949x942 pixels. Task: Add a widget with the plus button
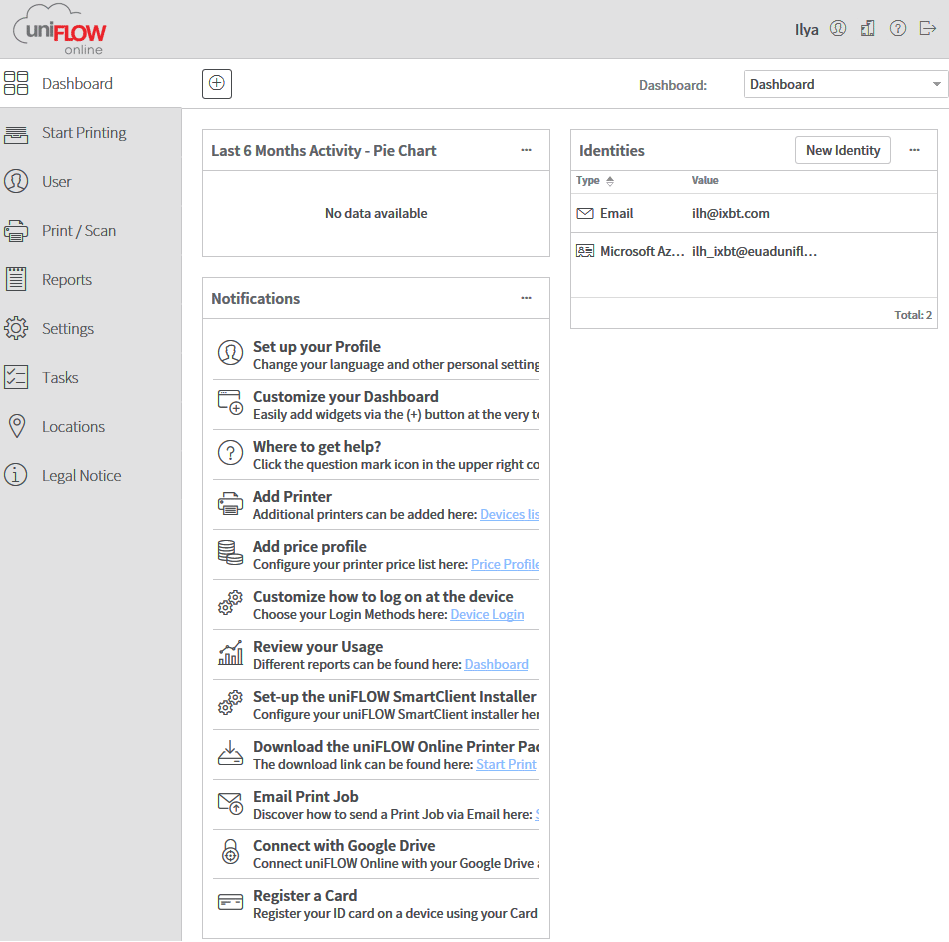[217, 83]
